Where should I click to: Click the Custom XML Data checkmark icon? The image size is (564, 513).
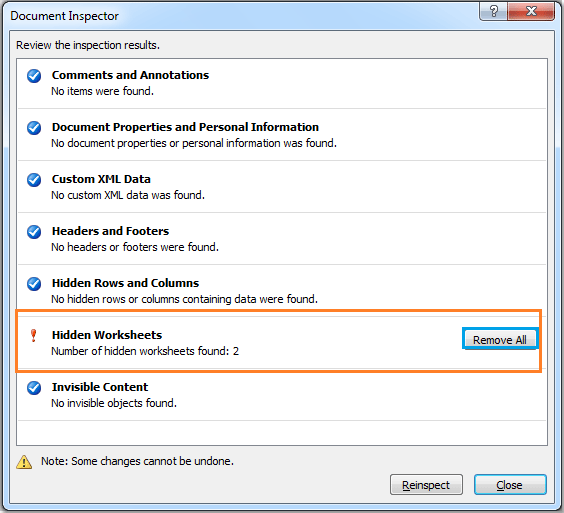(34, 180)
